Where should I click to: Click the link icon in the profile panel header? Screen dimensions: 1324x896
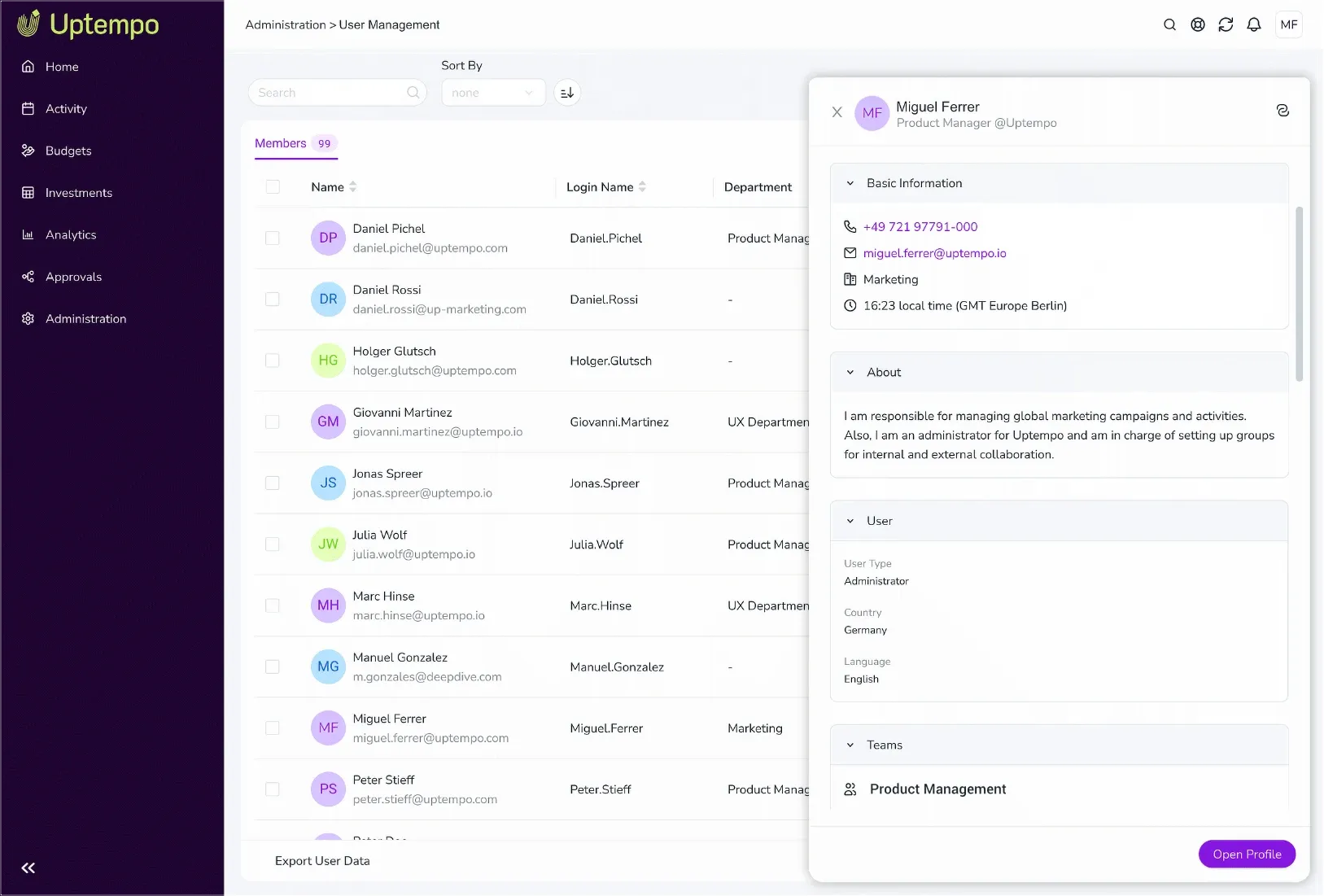click(x=1282, y=111)
